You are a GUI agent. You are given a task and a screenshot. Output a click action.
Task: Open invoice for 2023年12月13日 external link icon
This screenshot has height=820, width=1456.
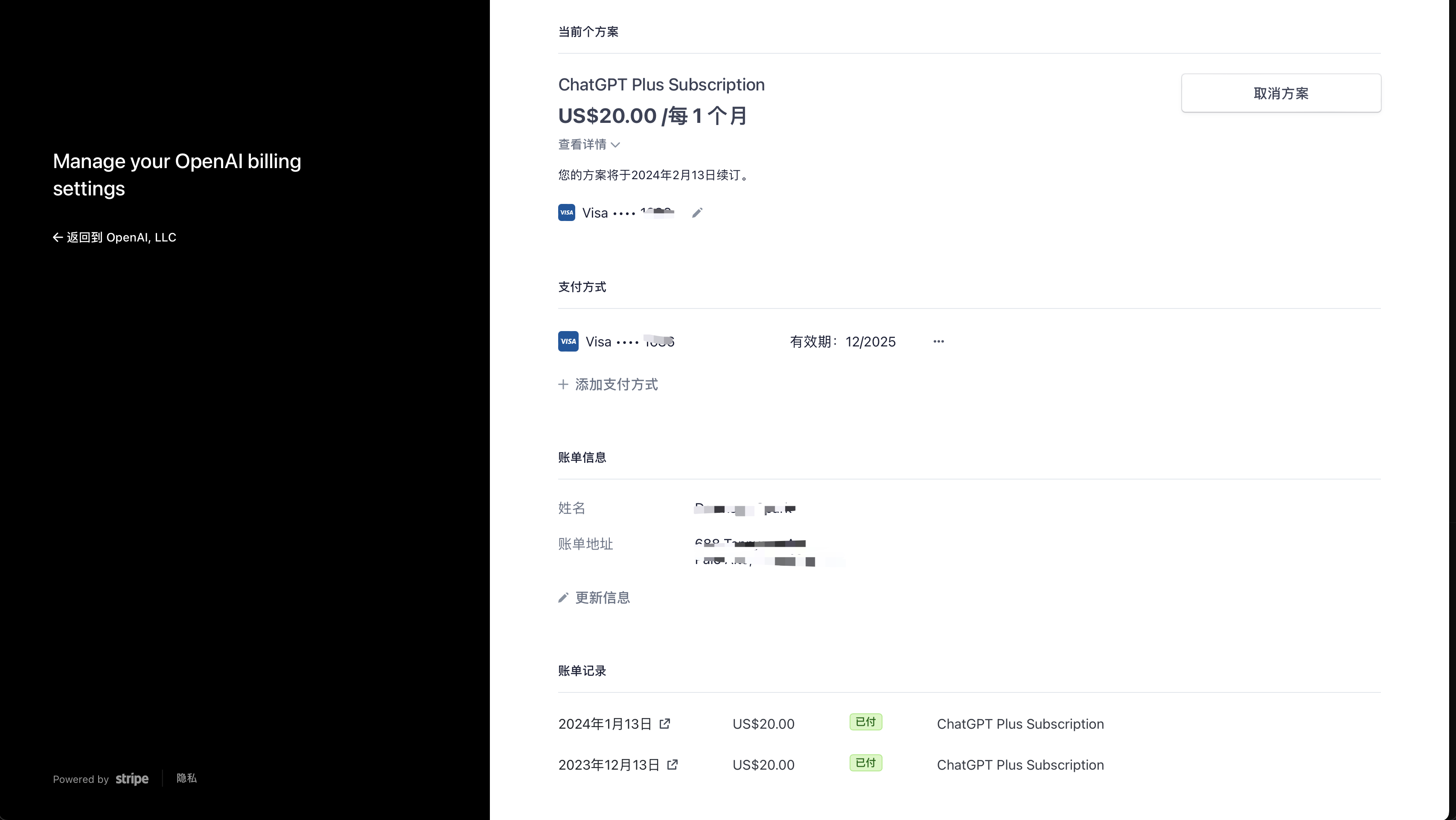coord(673,765)
